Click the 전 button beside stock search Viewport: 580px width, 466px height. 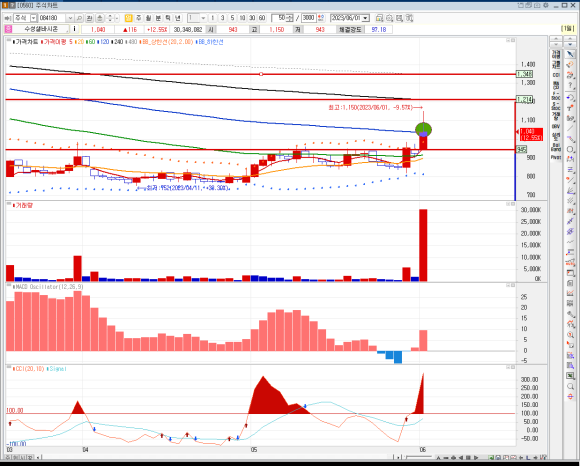tap(89, 18)
